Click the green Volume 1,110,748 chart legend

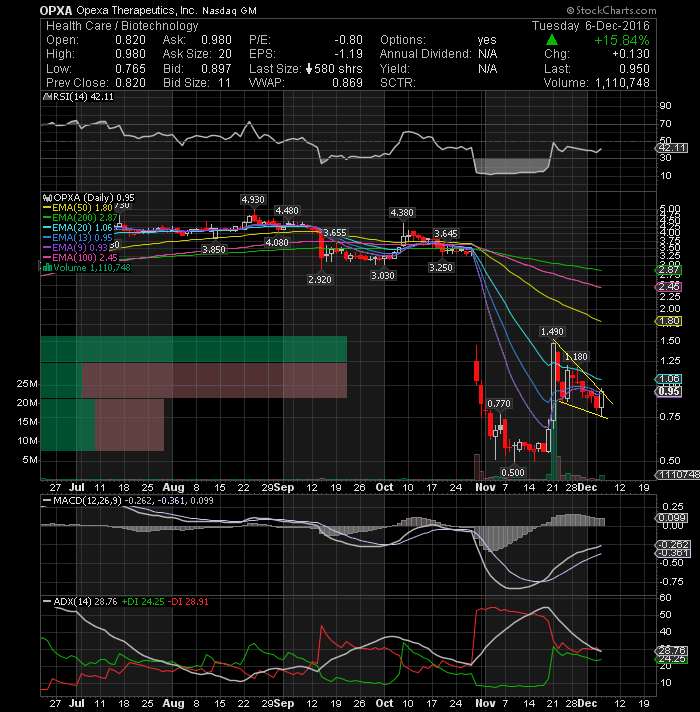coord(92,268)
